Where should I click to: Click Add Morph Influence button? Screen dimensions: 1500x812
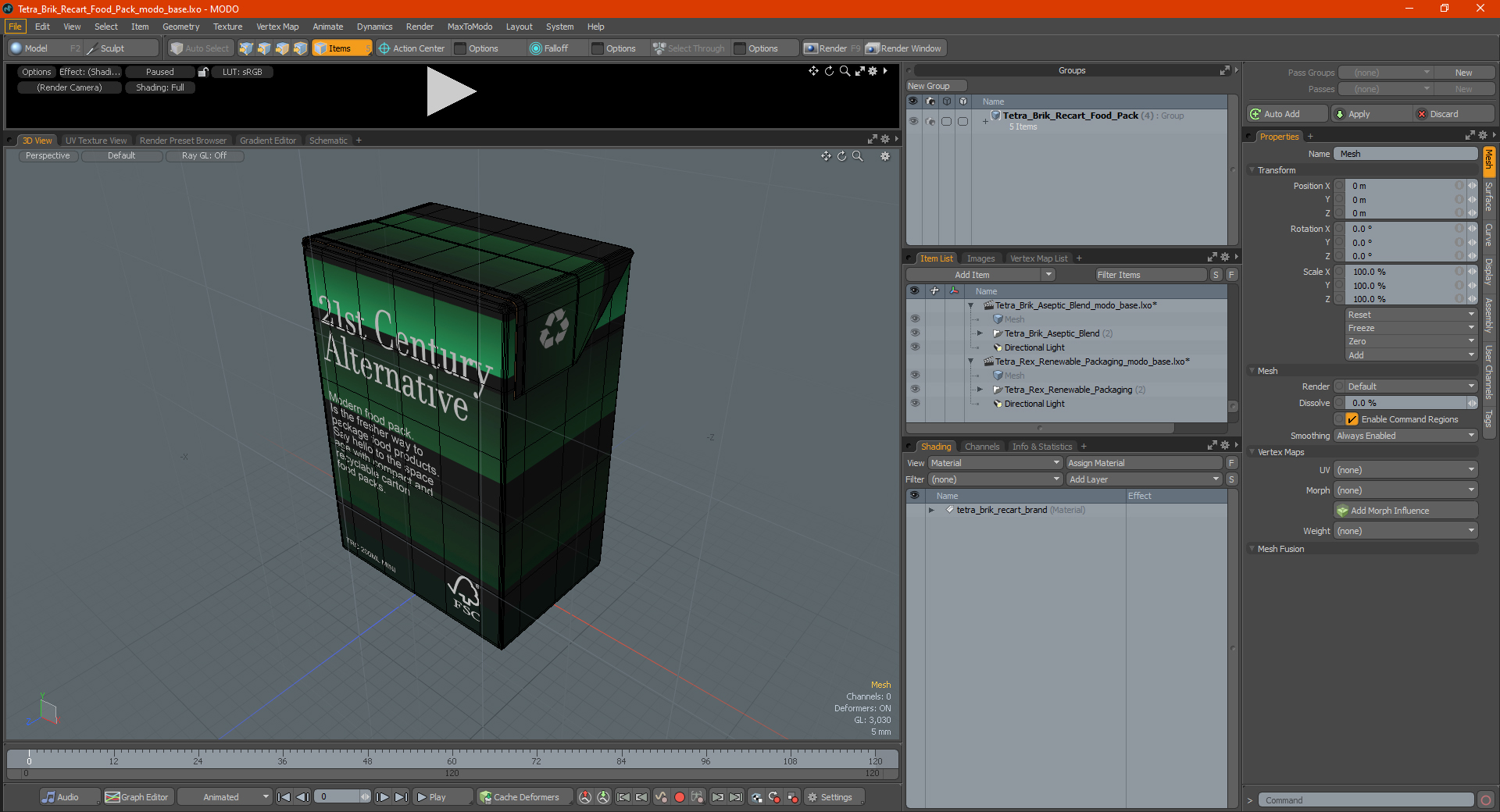click(x=1405, y=511)
